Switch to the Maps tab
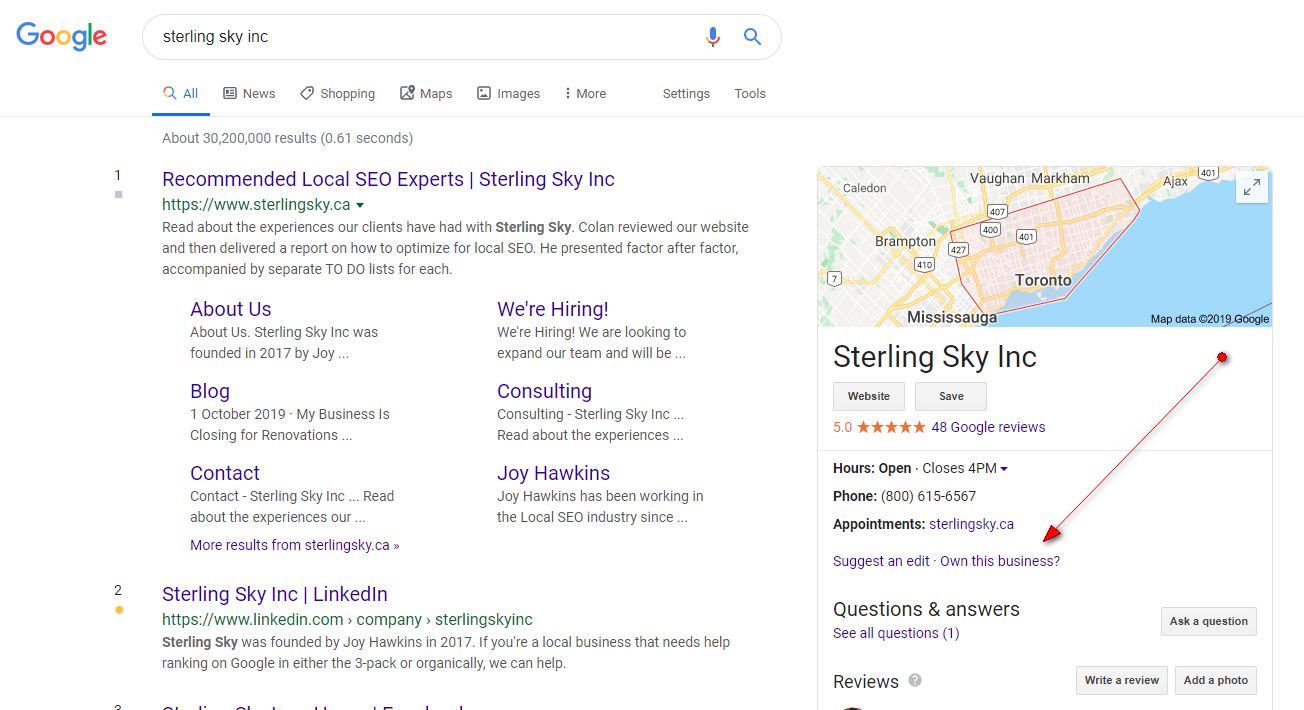 pos(426,94)
